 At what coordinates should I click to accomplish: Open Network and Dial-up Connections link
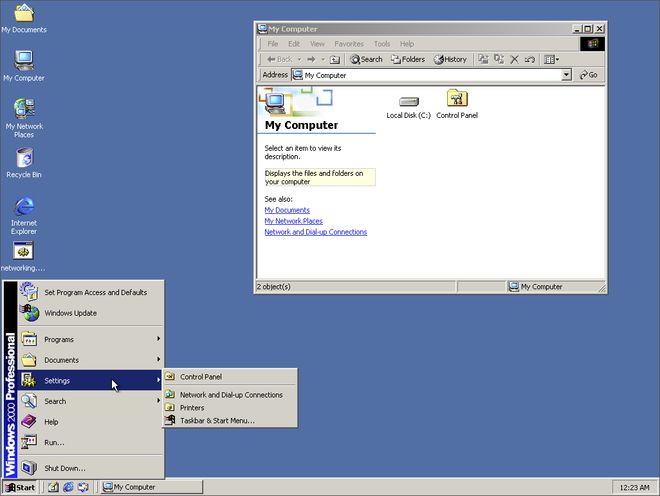click(x=315, y=232)
